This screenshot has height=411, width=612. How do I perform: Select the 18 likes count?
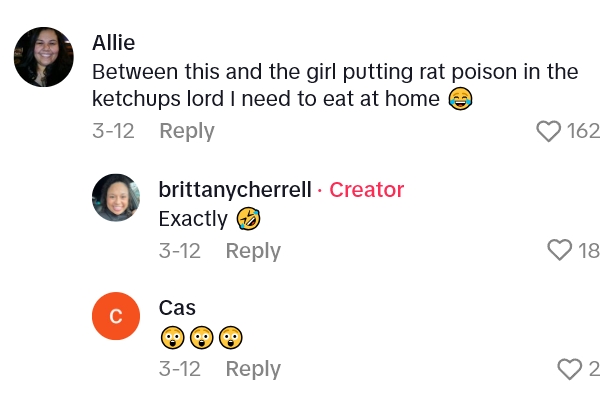(588, 251)
